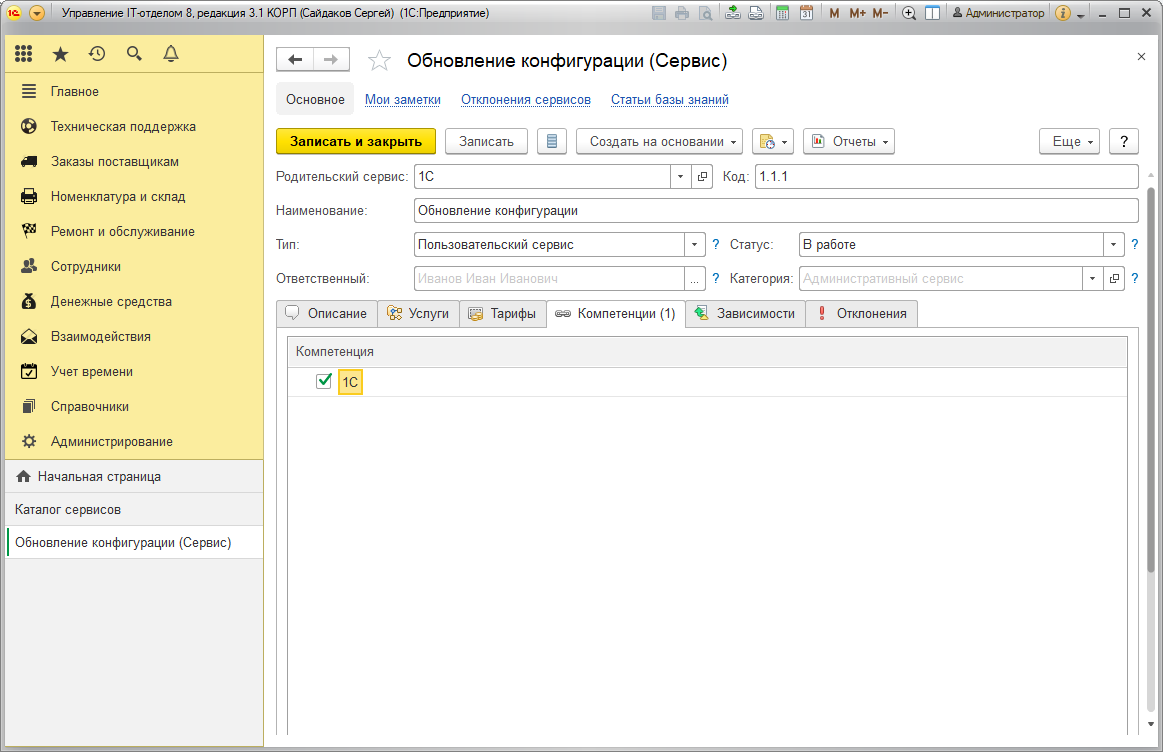Toggle the panel layout icon in title bar

click(933, 13)
